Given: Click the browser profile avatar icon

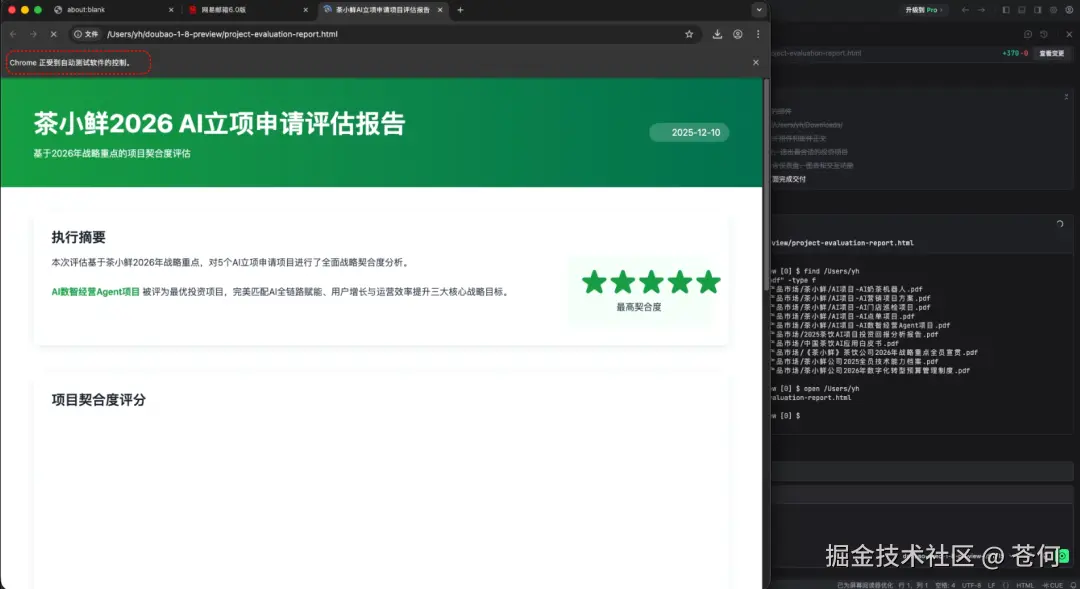Looking at the screenshot, I should point(738,33).
